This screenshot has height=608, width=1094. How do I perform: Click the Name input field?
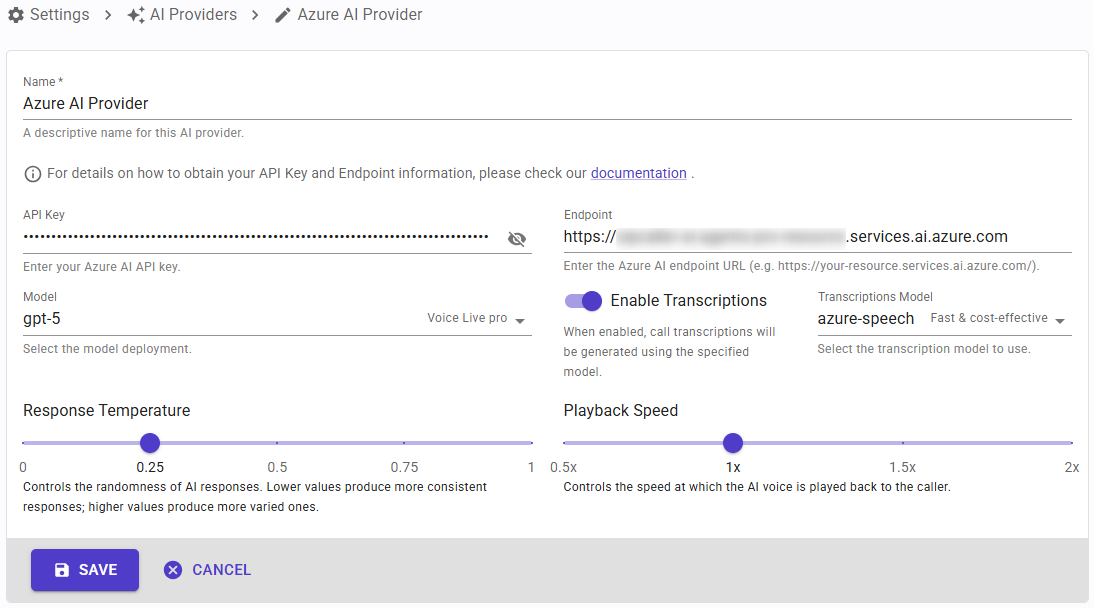[547, 104]
